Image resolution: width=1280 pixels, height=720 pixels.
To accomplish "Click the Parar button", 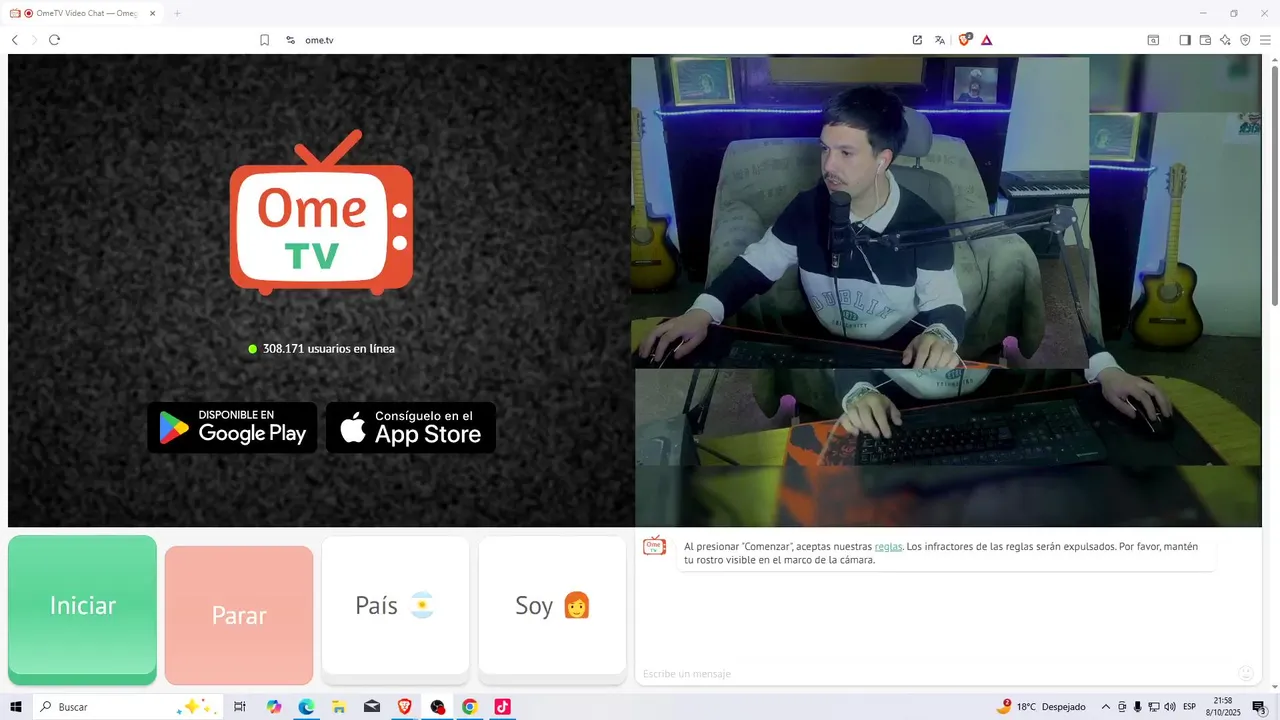I will click(239, 615).
